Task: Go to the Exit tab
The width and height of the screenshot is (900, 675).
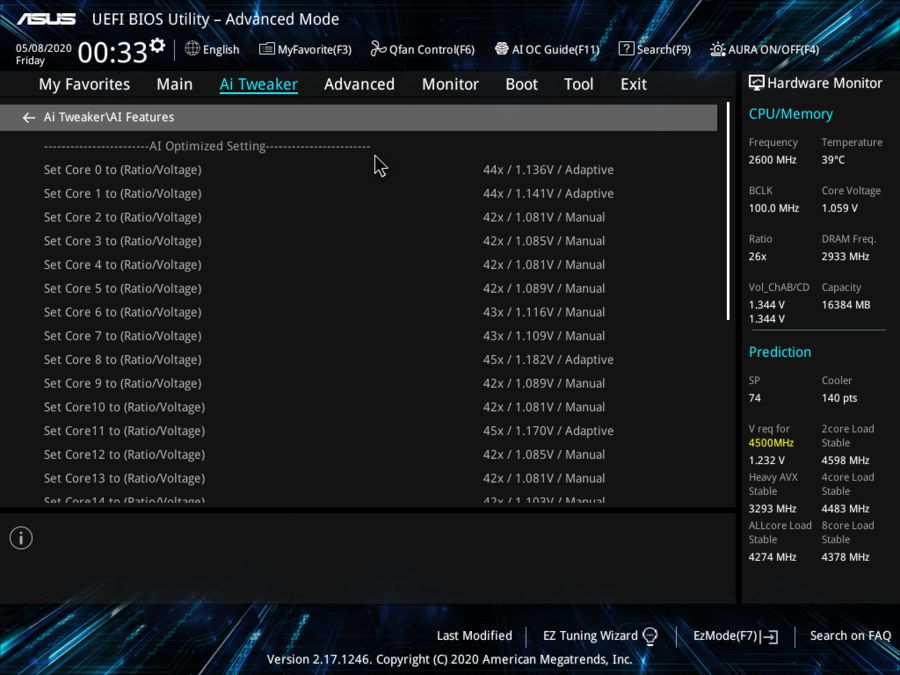Action: tap(634, 84)
